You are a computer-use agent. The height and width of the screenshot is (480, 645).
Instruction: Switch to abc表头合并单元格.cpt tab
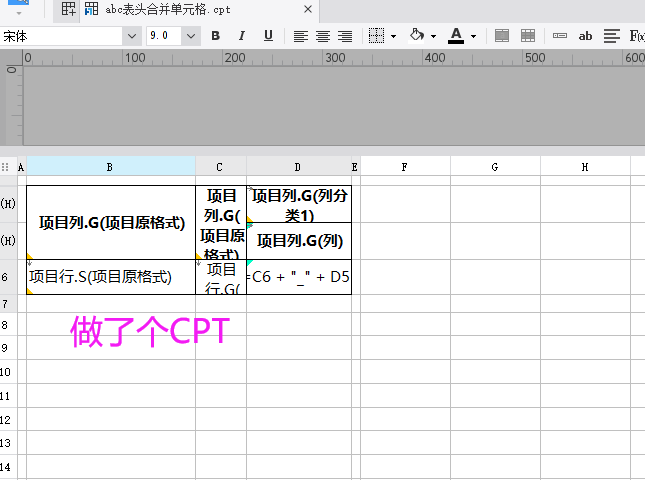tap(167, 9)
